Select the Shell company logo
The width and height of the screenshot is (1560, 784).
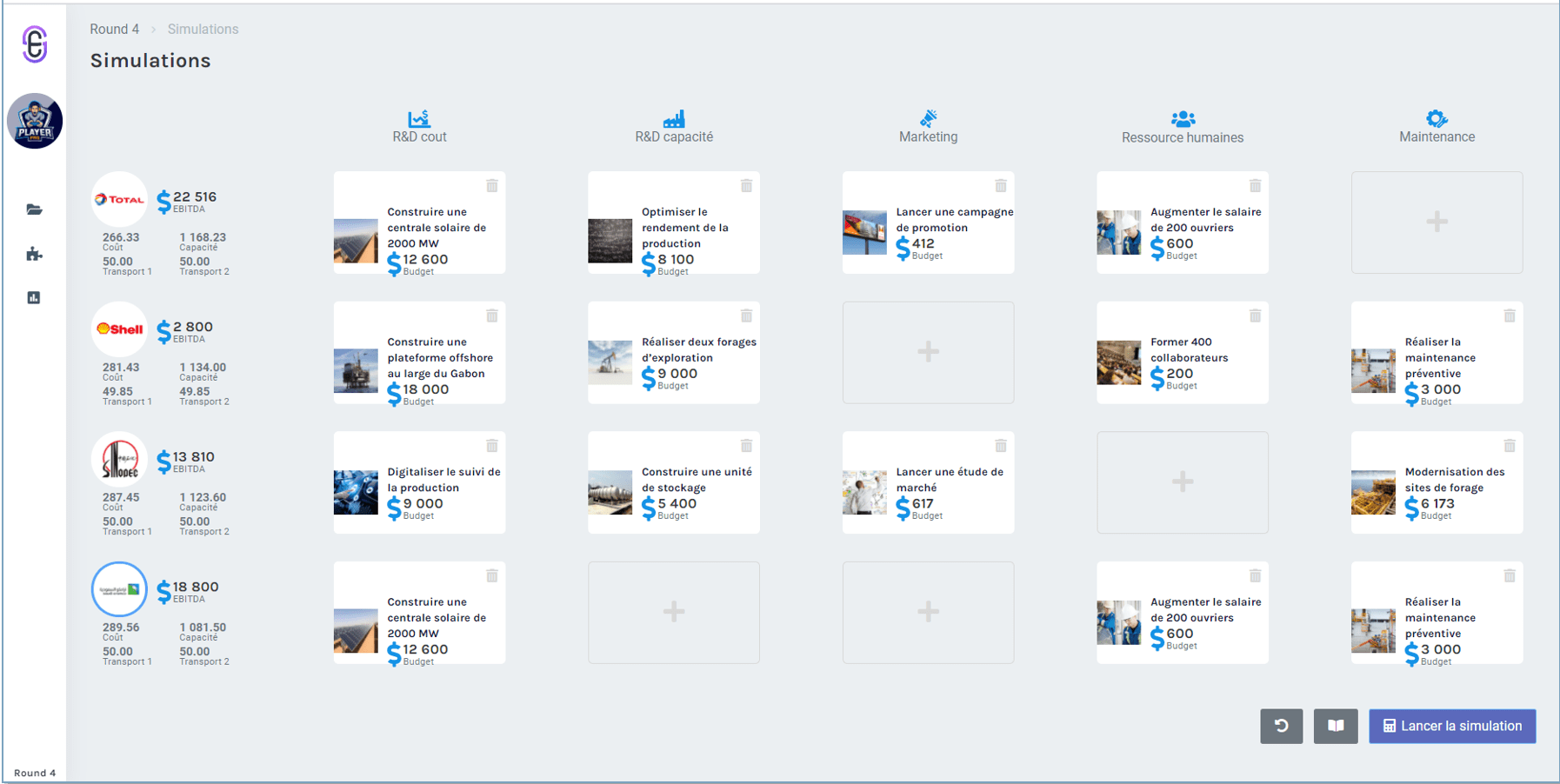click(x=119, y=329)
